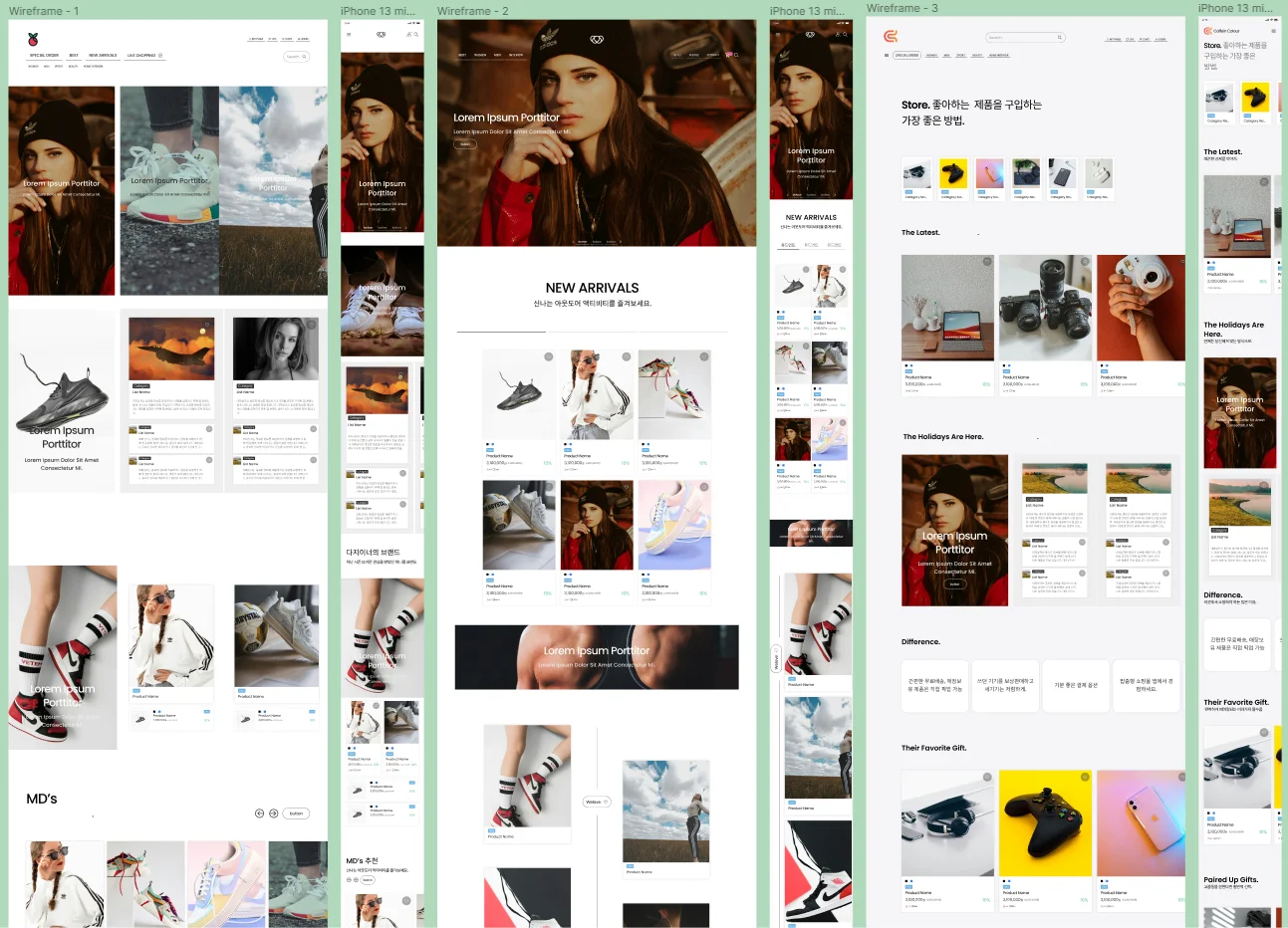Click the wishlist circle on the yellow gamepad gift card
The image size is (1288, 928).
point(1084,778)
